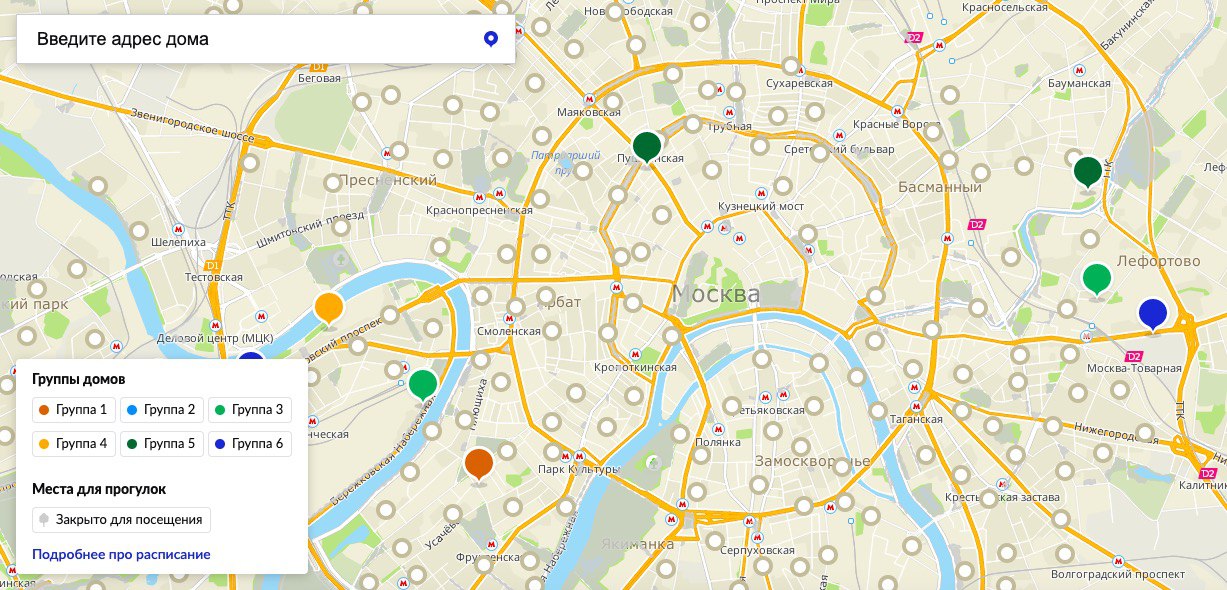Click the dark green pin at Пушкинская

(647, 147)
